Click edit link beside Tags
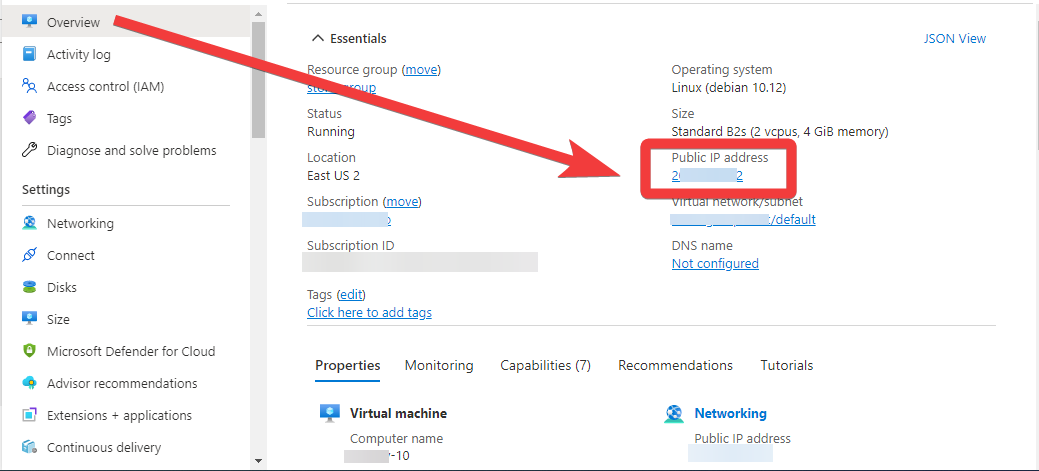 click(x=352, y=294)
